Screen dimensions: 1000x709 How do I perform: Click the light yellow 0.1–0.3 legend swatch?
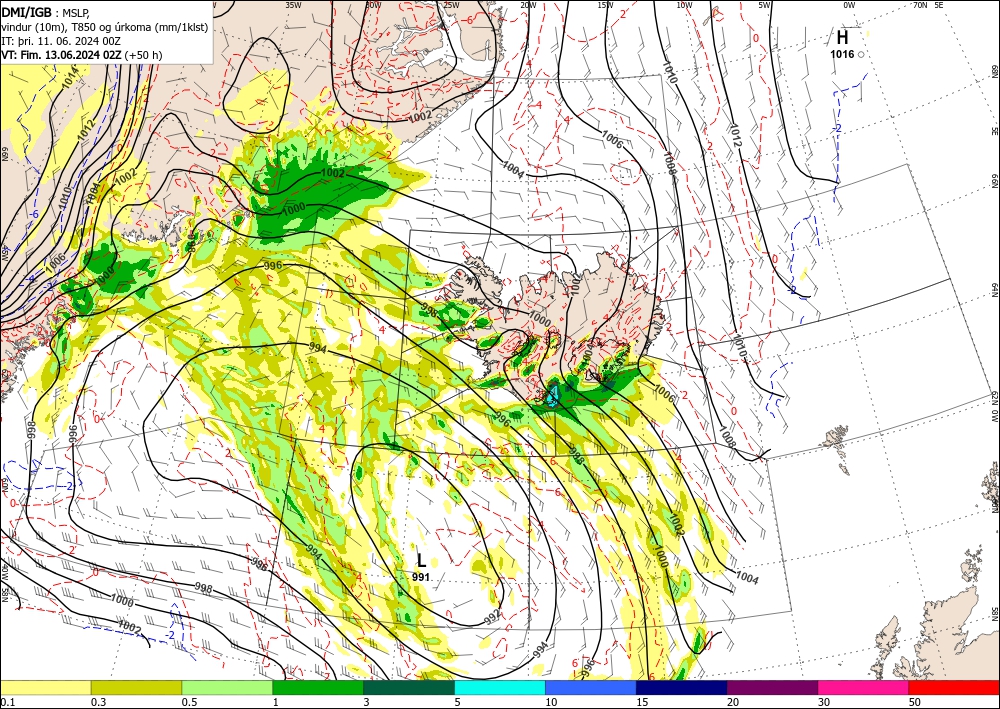(x=45, y=687)
